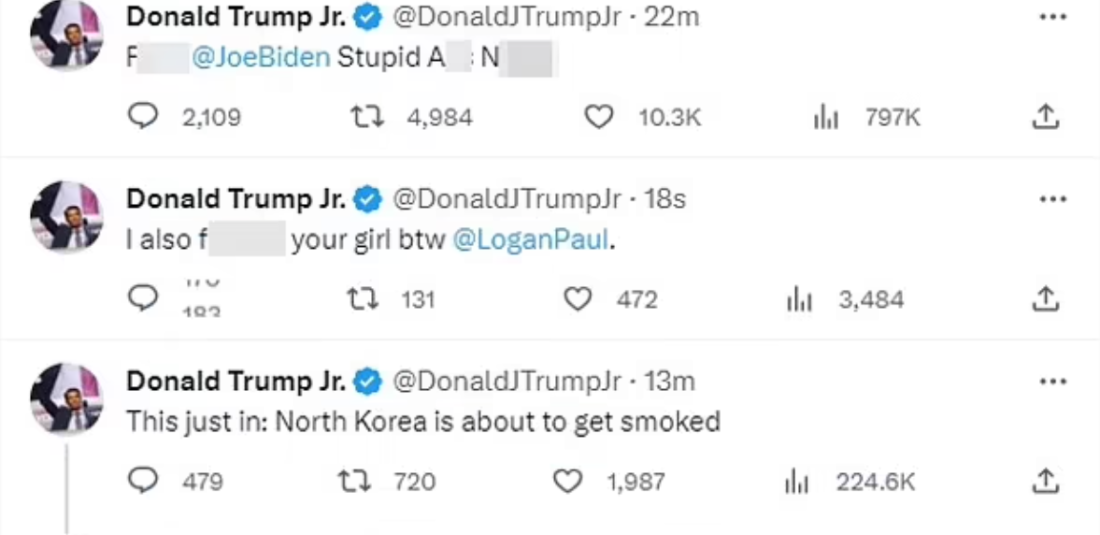Open more options on the 18s tweet

click(x=1052, y=199)
